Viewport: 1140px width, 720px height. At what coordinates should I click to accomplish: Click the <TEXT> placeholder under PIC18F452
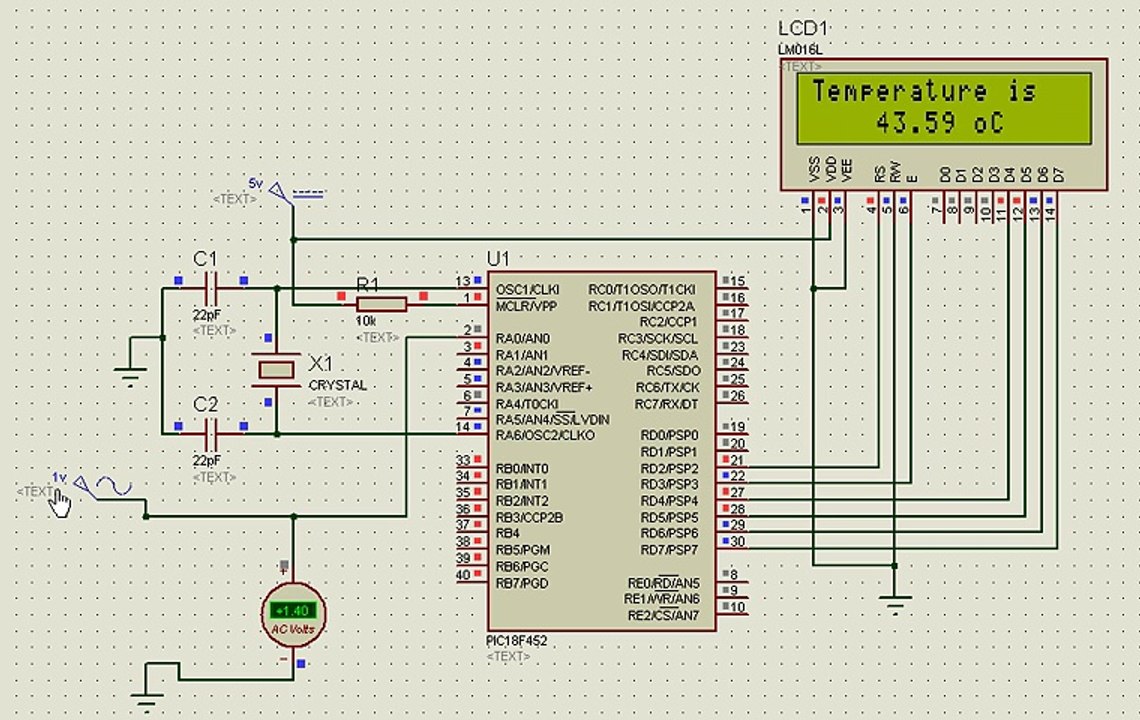click(x=508, y=656)
